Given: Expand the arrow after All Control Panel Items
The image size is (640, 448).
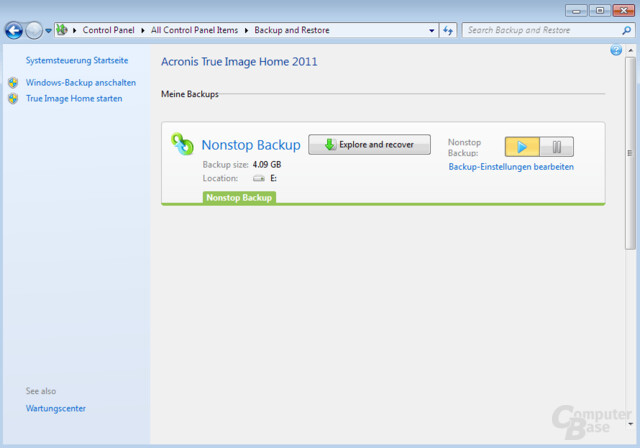Looking at the screenshot, I should (246, 30).
